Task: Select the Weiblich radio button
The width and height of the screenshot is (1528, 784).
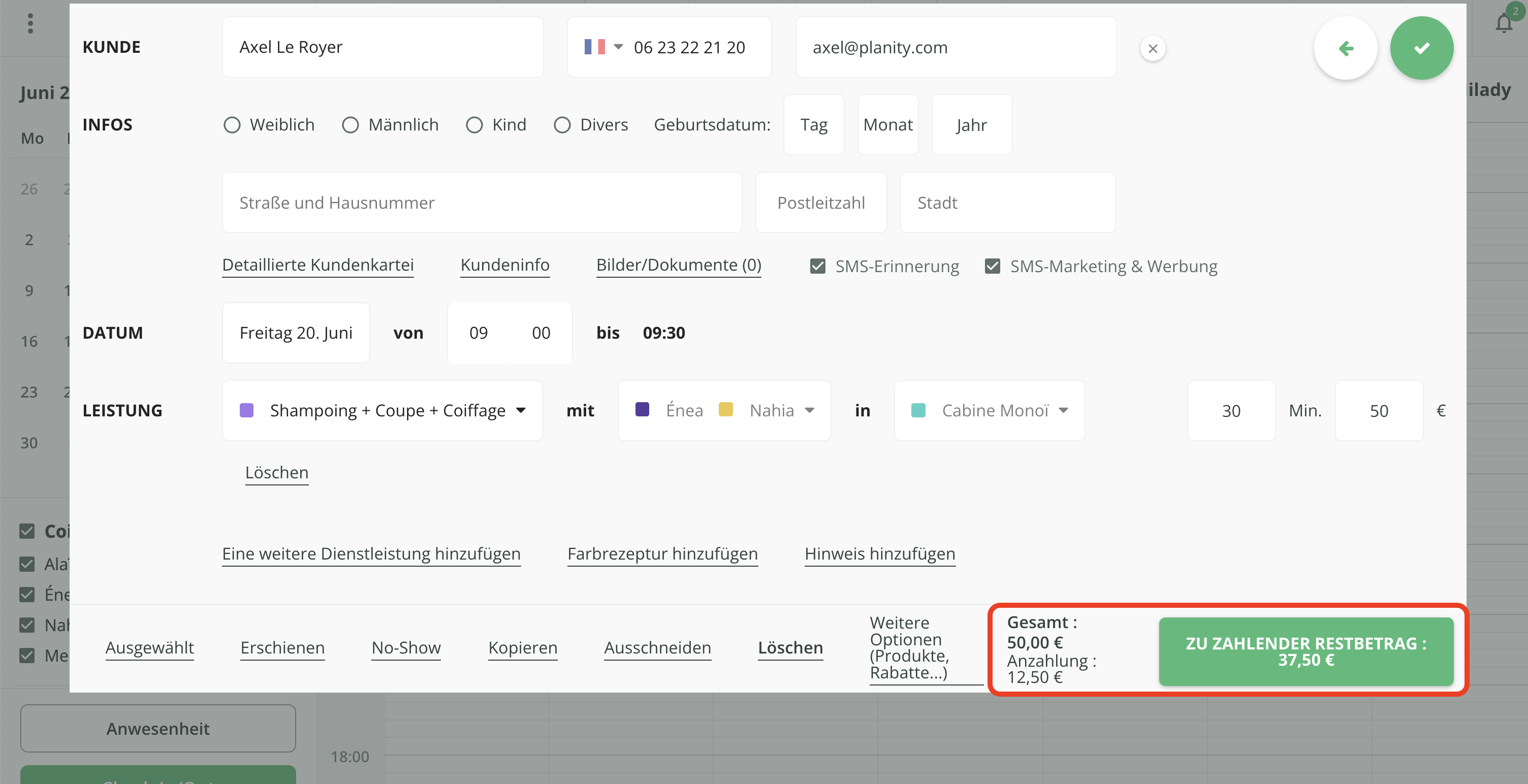Action: pyautogui.click(x=232, y=125)
